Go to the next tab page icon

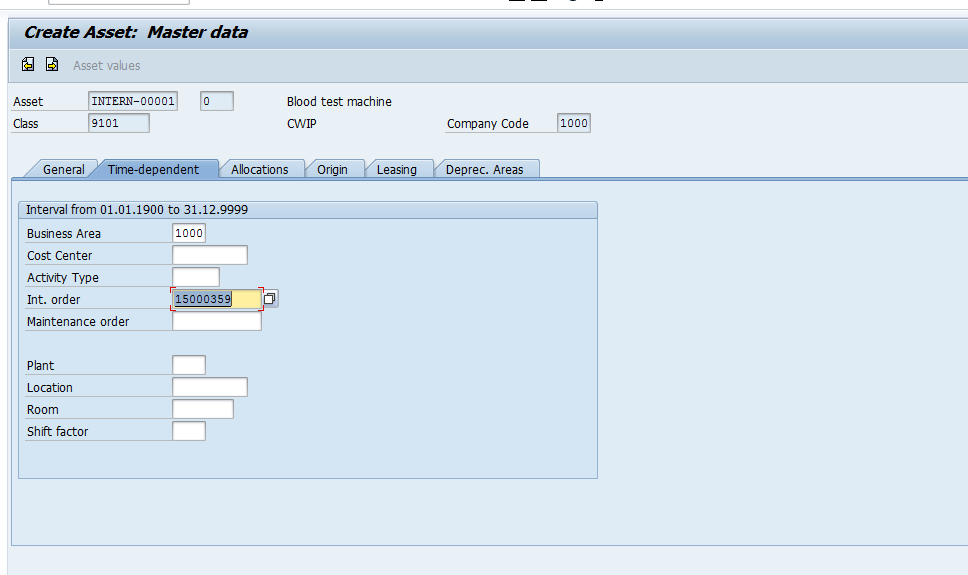pyautogui.click(x=52, y=64)
